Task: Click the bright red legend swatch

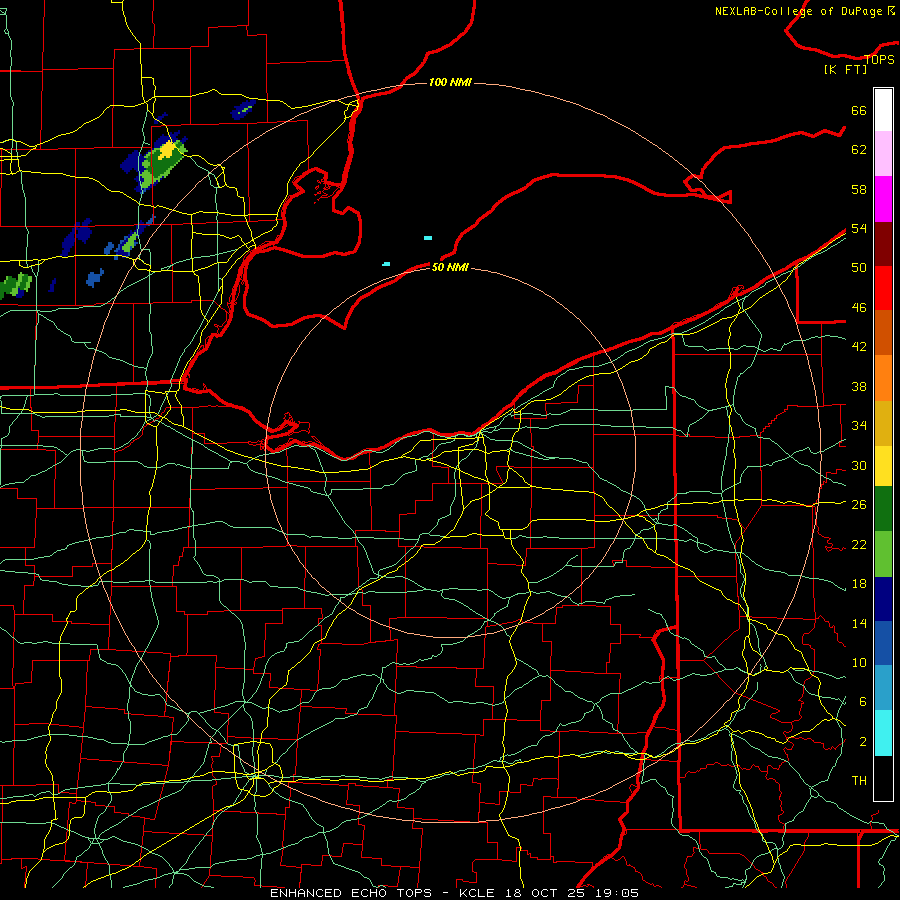Action: point(883,288)
